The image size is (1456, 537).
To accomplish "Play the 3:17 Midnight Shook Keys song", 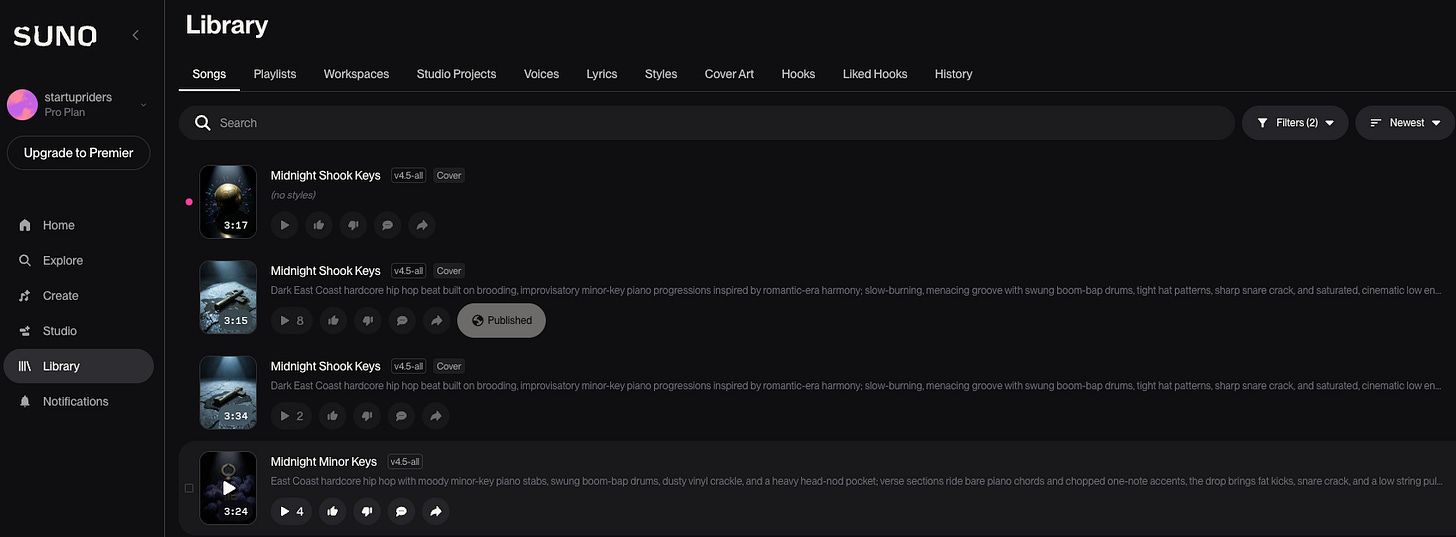I will coord(285,226).
